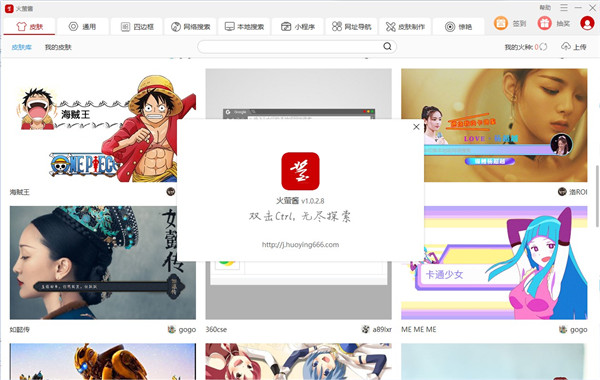The height and width of the screenshot is (380, 600).
Task: Click the v1.0.2.8 version text
Action: coord(313,201)
